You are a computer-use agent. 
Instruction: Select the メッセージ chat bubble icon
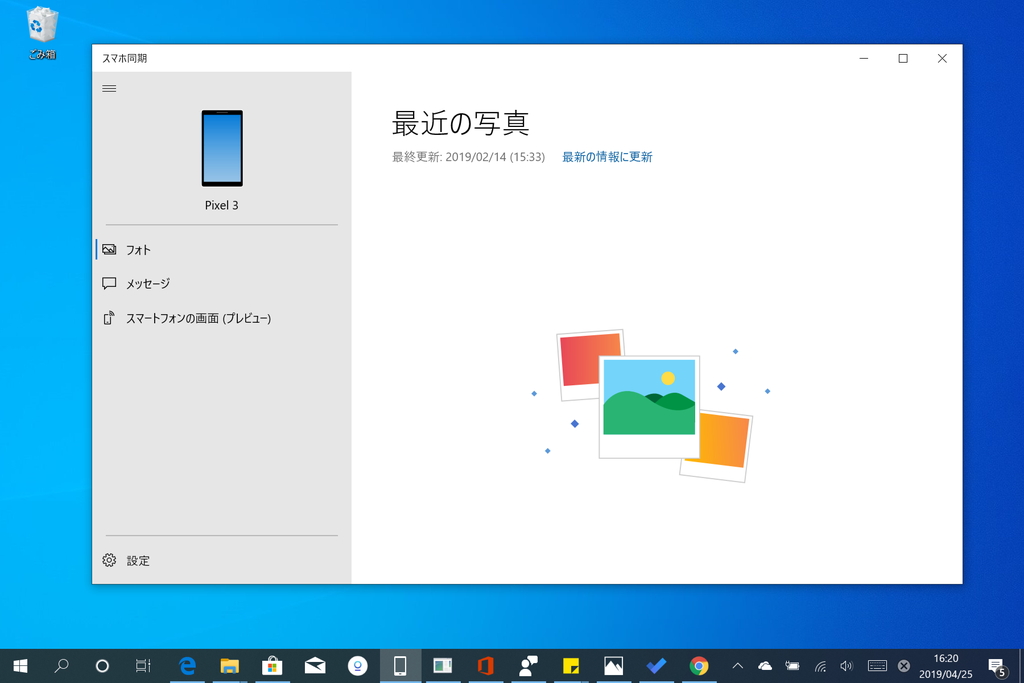pyautogui.click(x=109, y=283)
